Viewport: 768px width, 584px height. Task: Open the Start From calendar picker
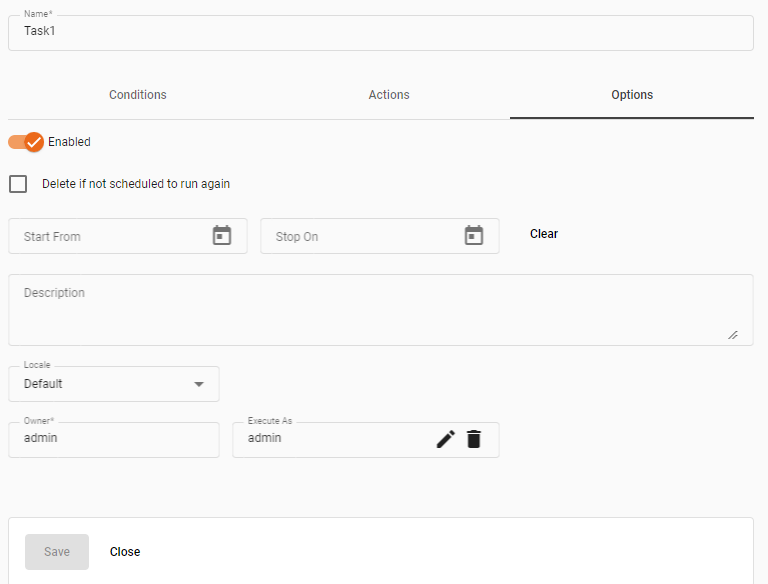[222, 236]
